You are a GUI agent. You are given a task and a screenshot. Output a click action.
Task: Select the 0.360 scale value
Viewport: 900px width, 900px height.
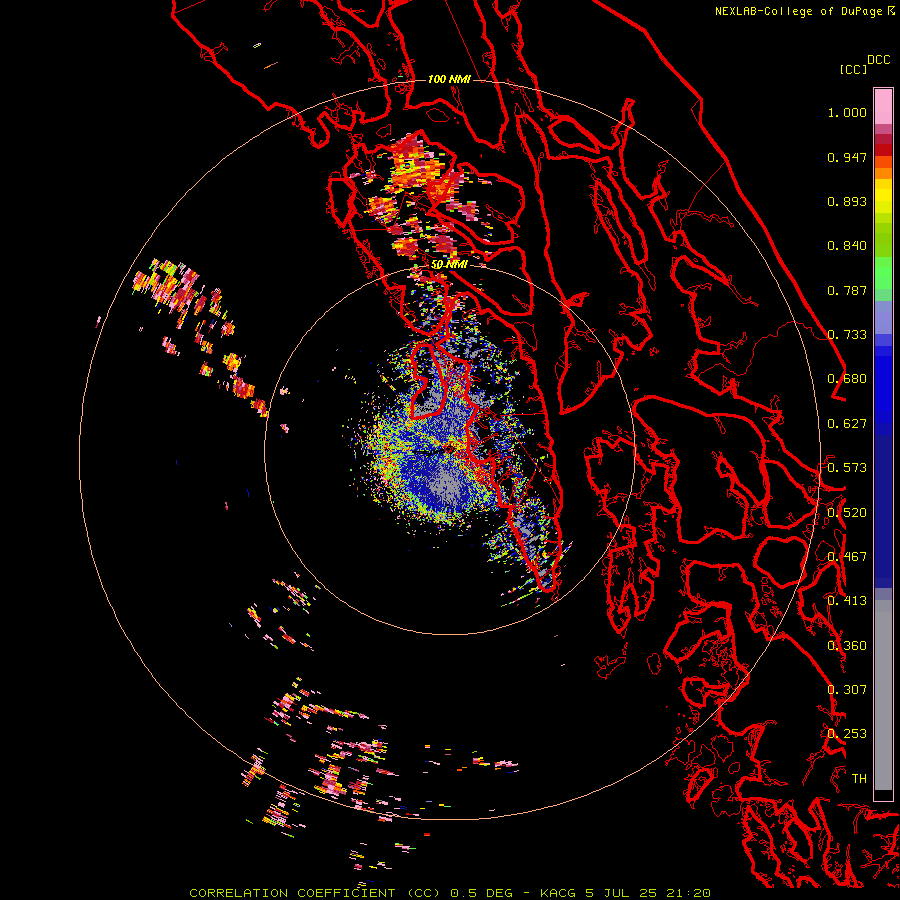[x=847, y=646]
